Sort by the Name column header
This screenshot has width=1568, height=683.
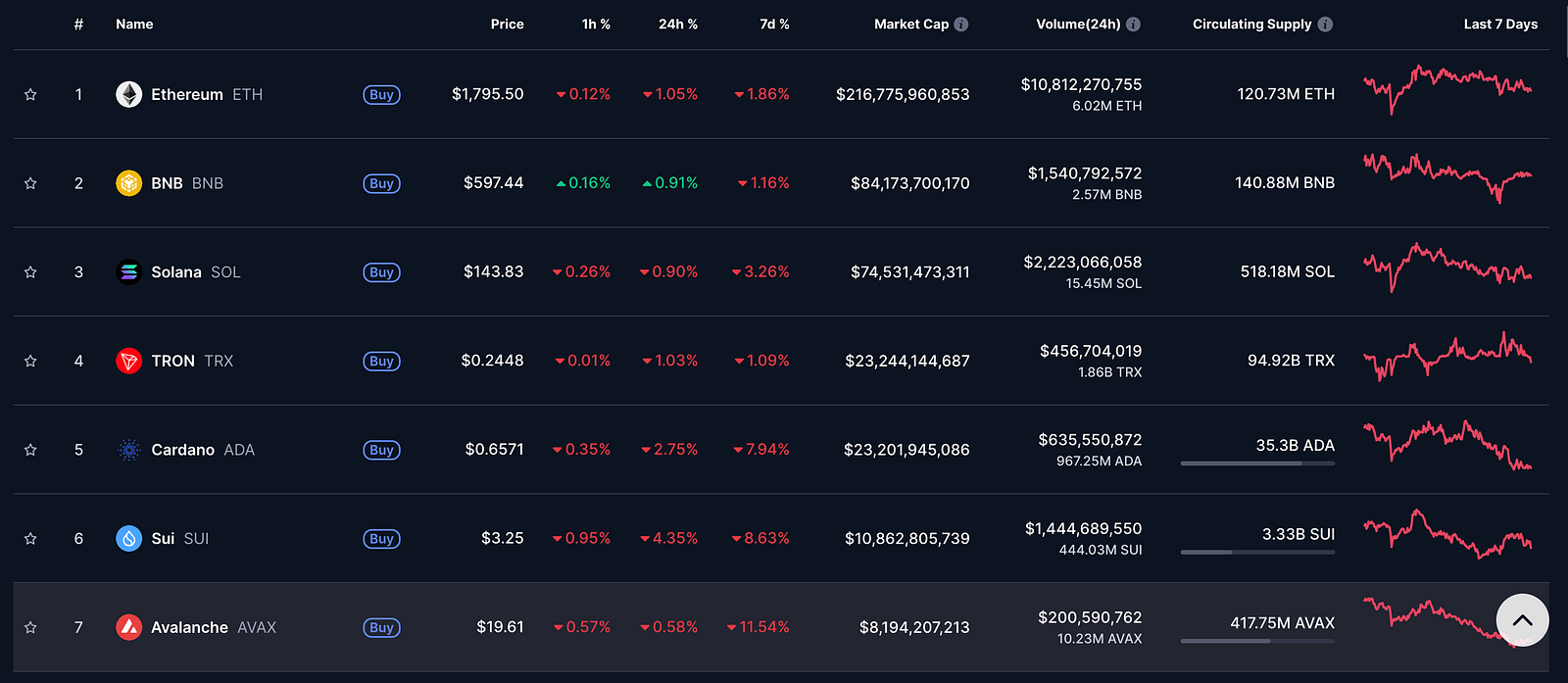[134, 24]
